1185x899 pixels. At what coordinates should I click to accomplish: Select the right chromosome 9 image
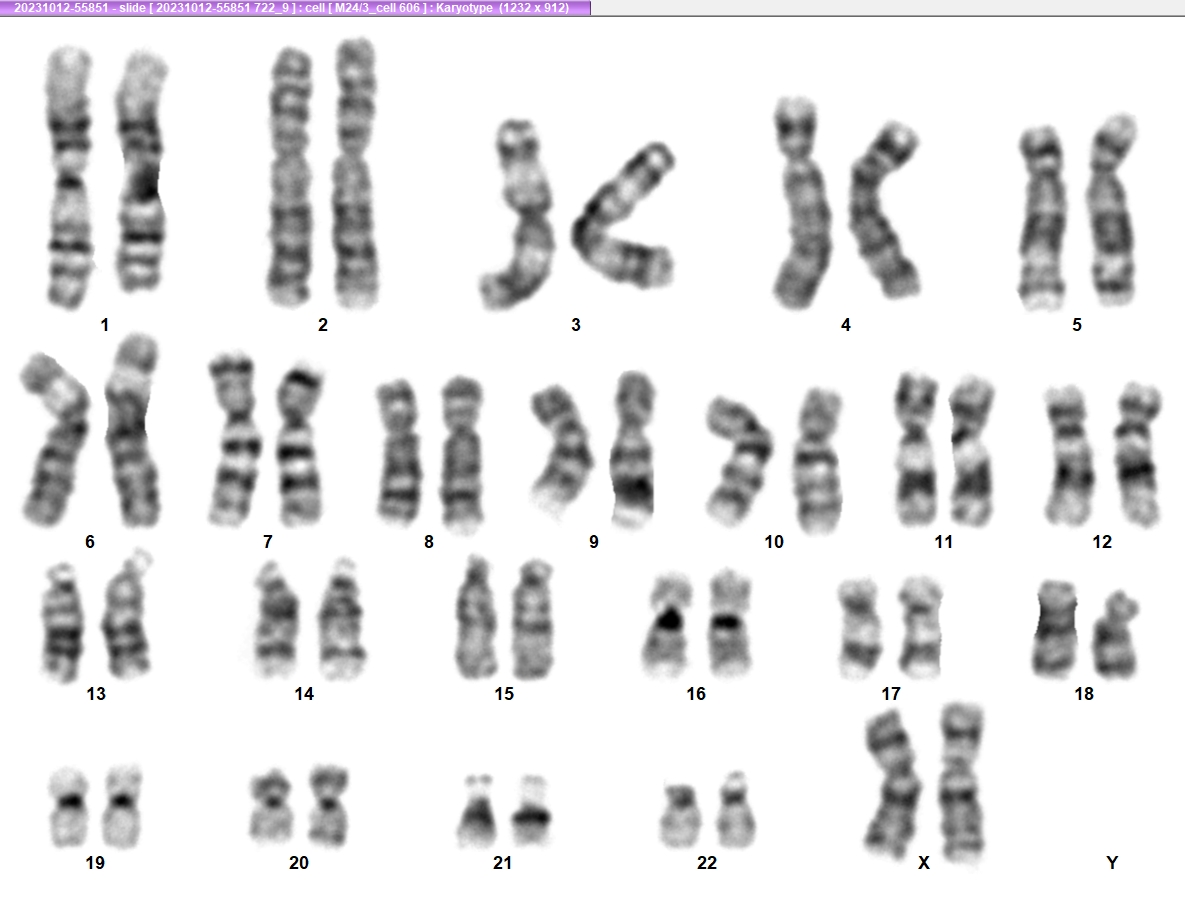point(633,450)
